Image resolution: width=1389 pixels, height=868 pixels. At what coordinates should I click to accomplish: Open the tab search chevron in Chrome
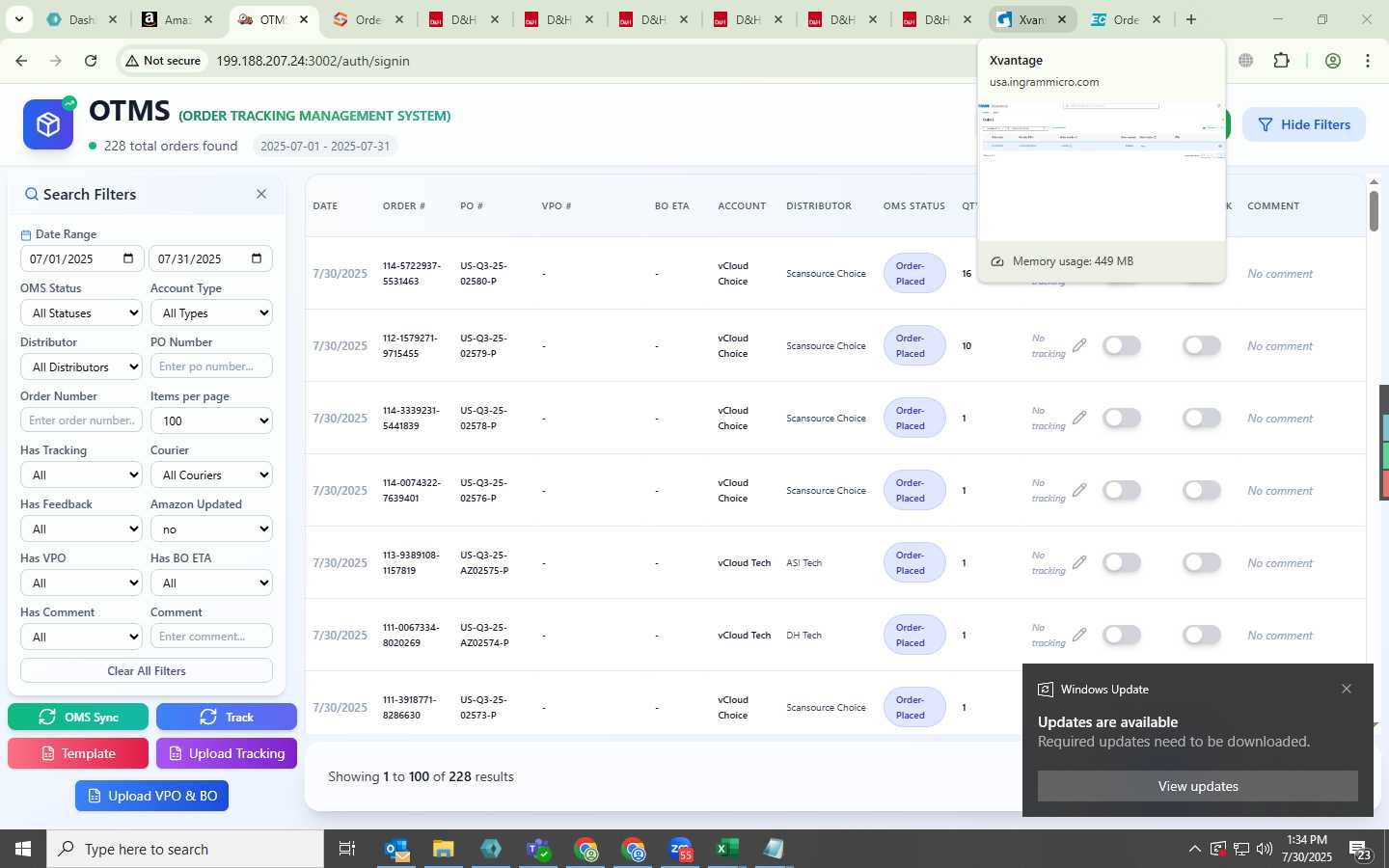(18, 19)
